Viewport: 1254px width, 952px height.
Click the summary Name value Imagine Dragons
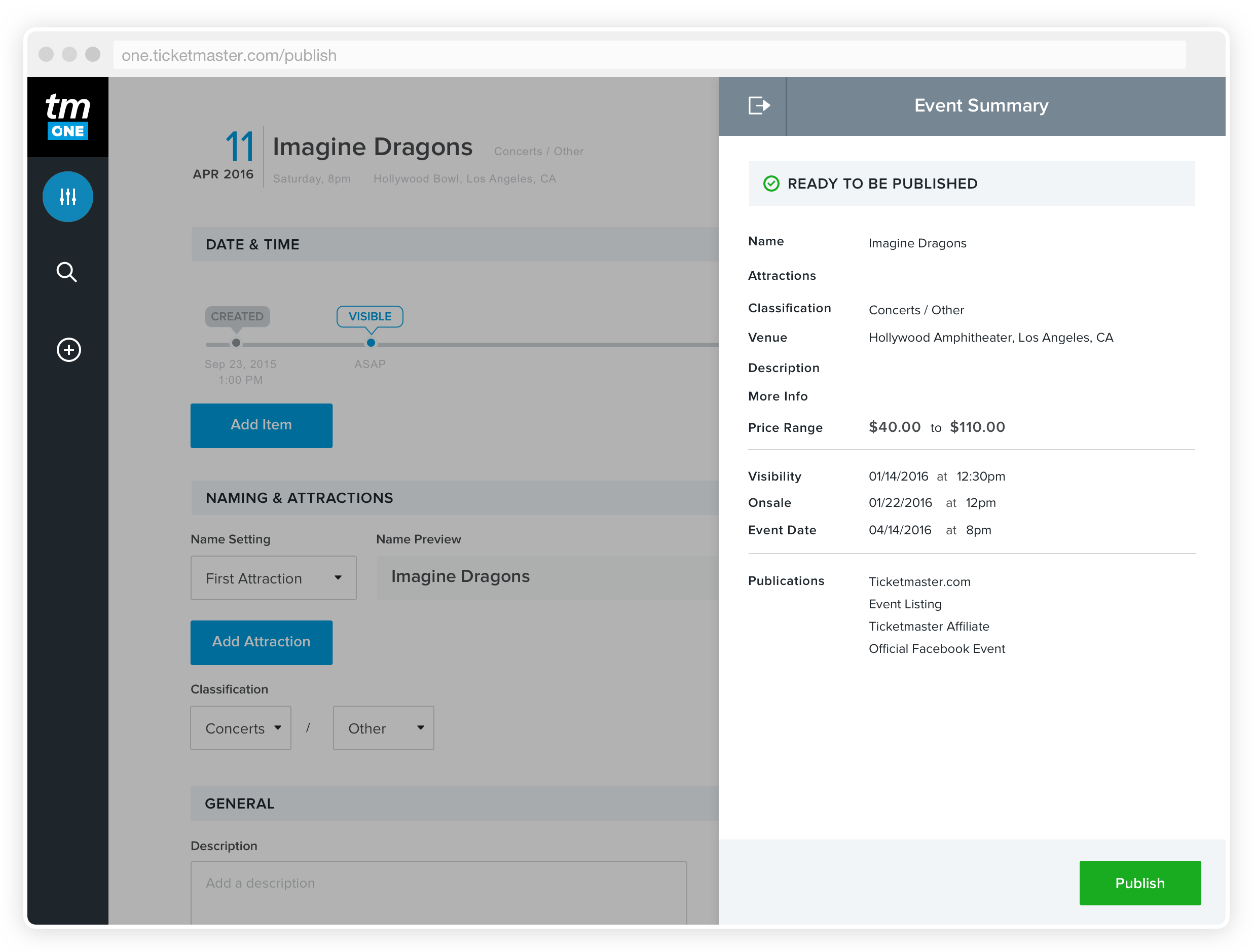(917, 243)
